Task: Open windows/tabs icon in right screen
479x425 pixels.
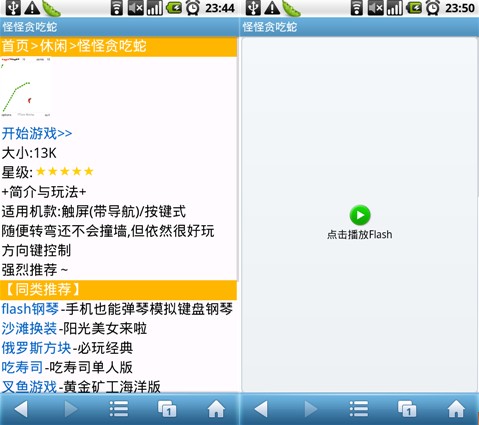Action: click(407, 409)
